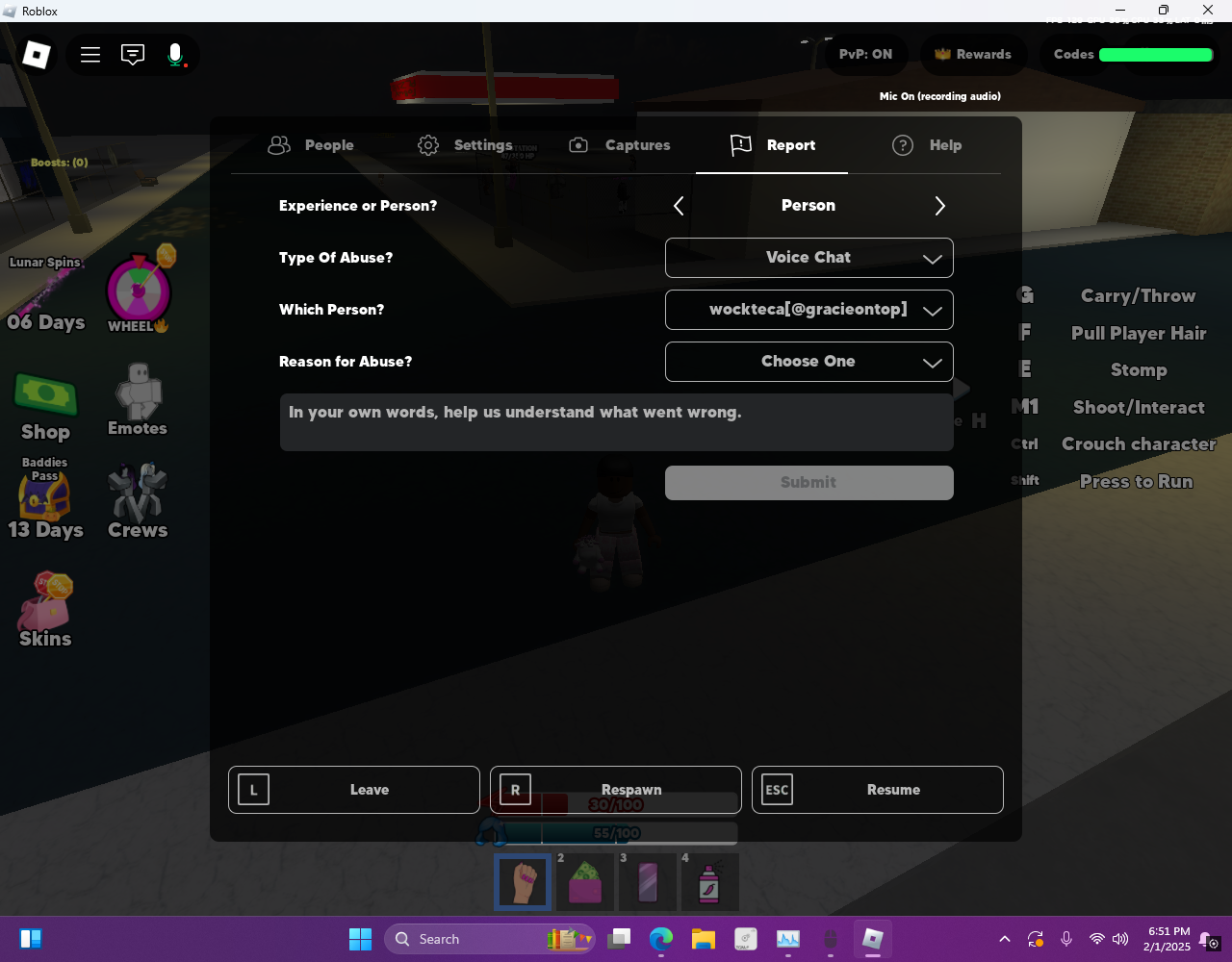Select hotbar slot 2 money purse
1232x962 pixels.
pyautogui.click(x=585, y=882)
